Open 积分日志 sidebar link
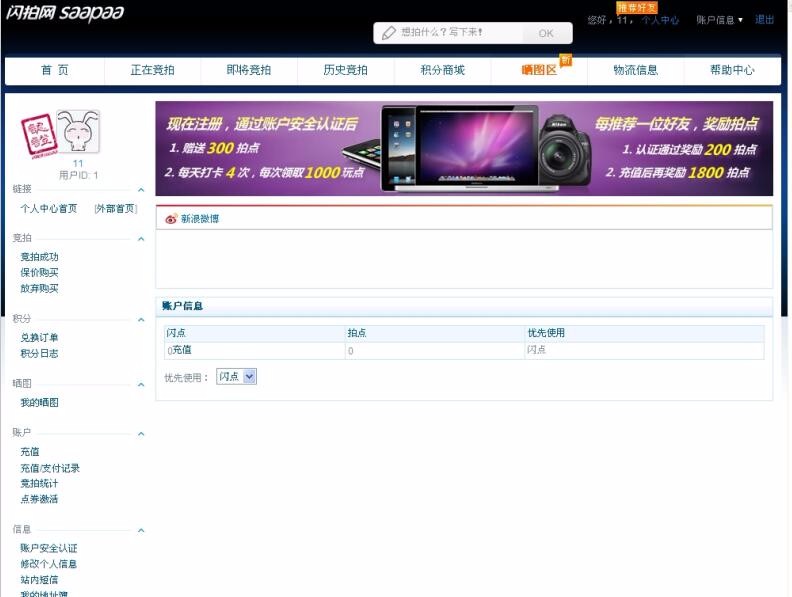 pyautogui.click(x=39, y=354)
